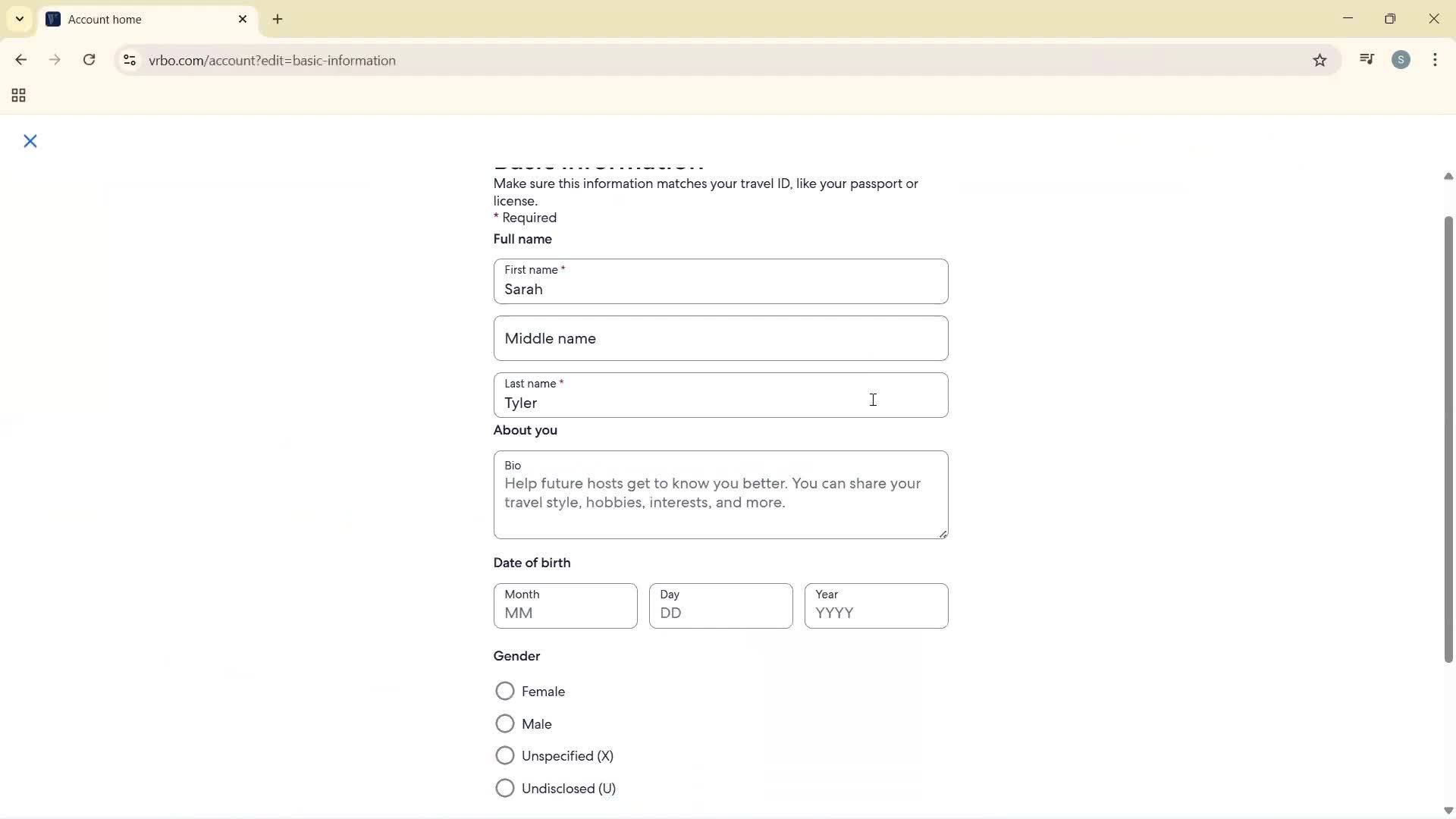Select Unspecified (X) gender choice
1456x819 pixels.
click(505, 755)
